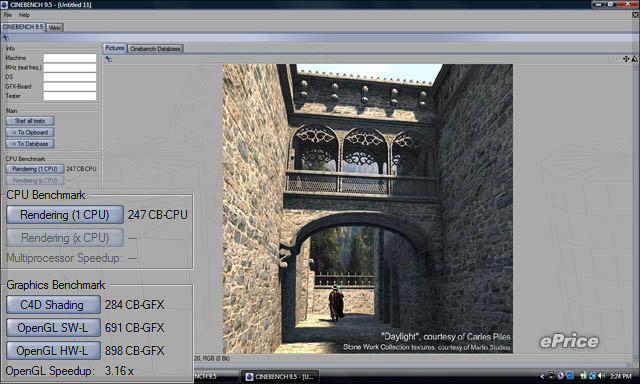This screenshot has width=640, height=384.
Task: Click into the GFX-Board input field
Action: (70, 87)
